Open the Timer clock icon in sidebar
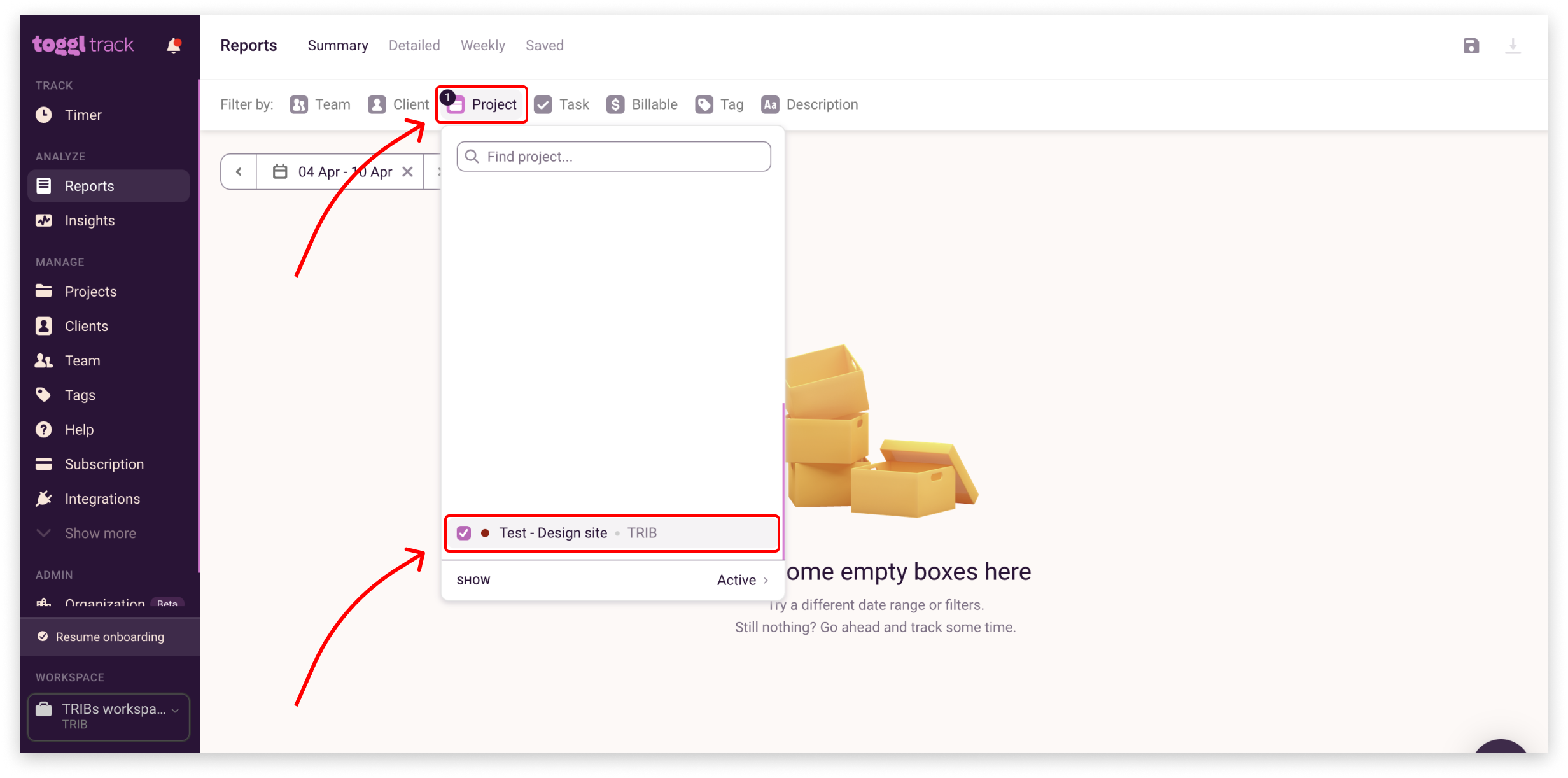 44,115
